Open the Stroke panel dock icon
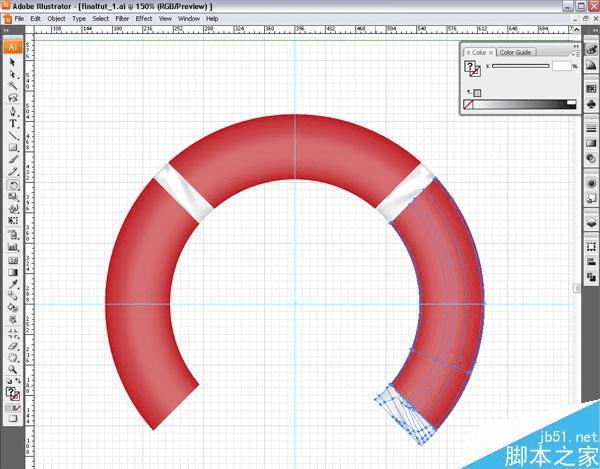 point(591,128)
